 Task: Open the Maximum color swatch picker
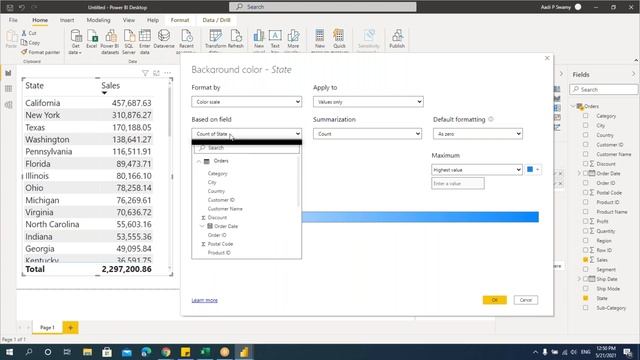click(533, 170)
